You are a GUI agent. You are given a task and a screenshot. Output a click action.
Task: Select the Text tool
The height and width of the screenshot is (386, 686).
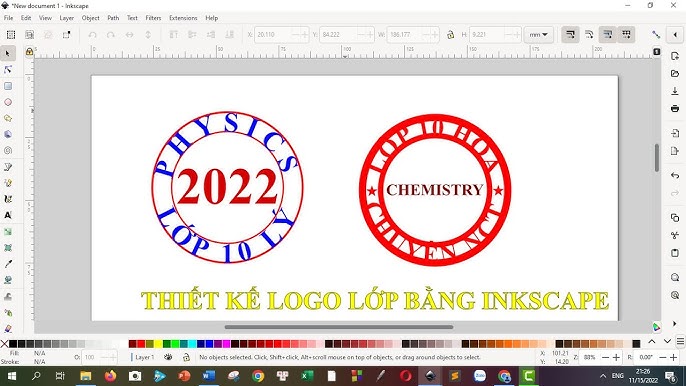8,215
